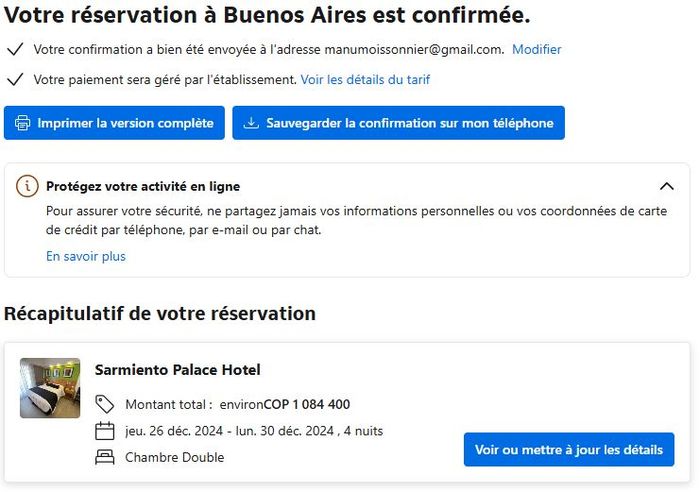The width and height of the screenshot is (700, 492).
Task: Click the printer icon
Action: [23, 124]
